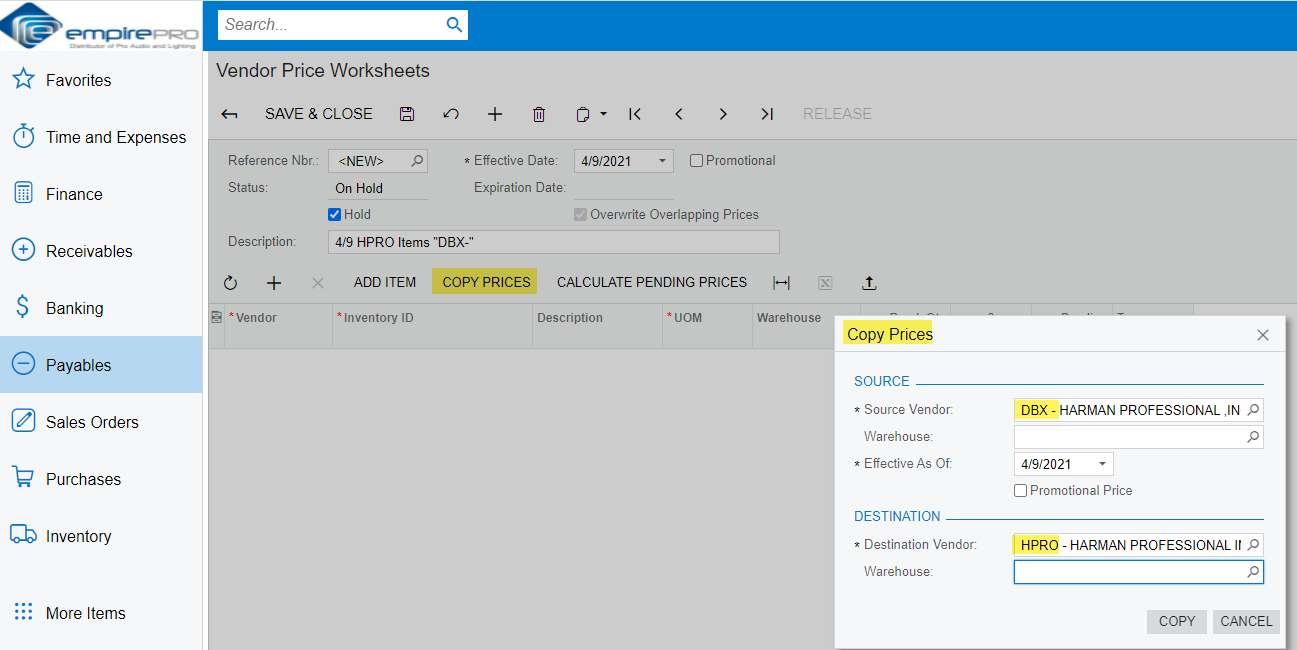Click the Inventory ID column header

pos(433,318)
